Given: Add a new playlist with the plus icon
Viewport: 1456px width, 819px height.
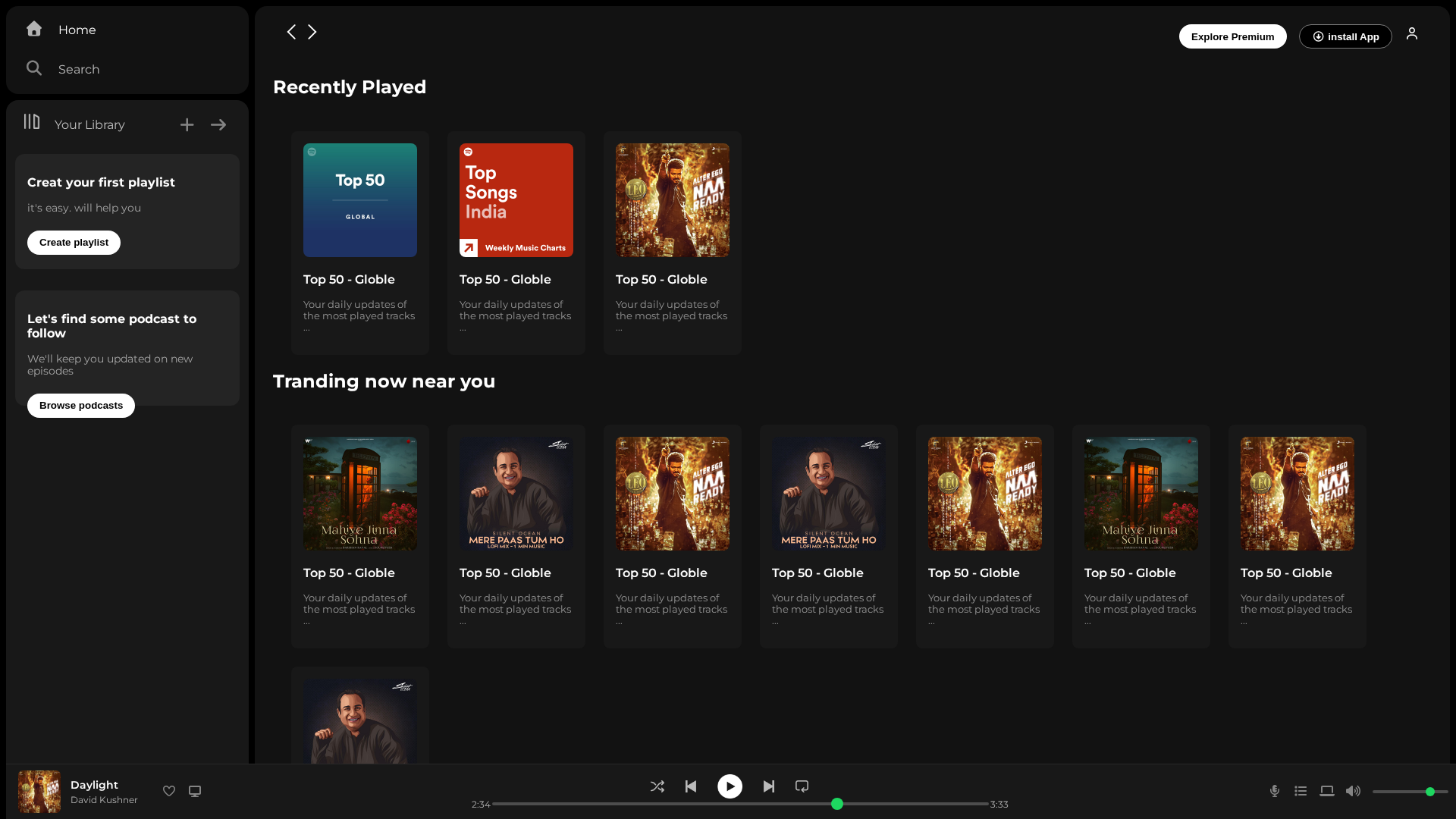Looking at the screenshot, I should (x=187, y=124).
